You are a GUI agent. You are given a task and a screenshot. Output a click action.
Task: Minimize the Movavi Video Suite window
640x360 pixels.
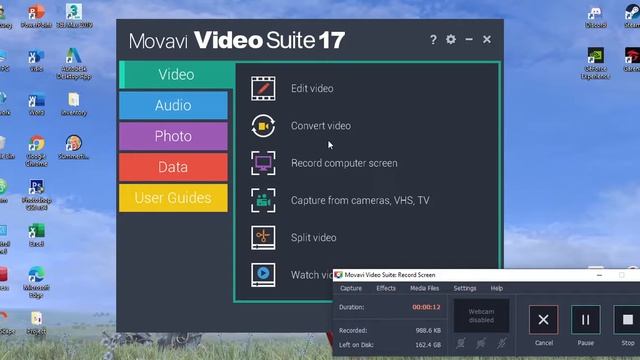(x=469, y=39)
